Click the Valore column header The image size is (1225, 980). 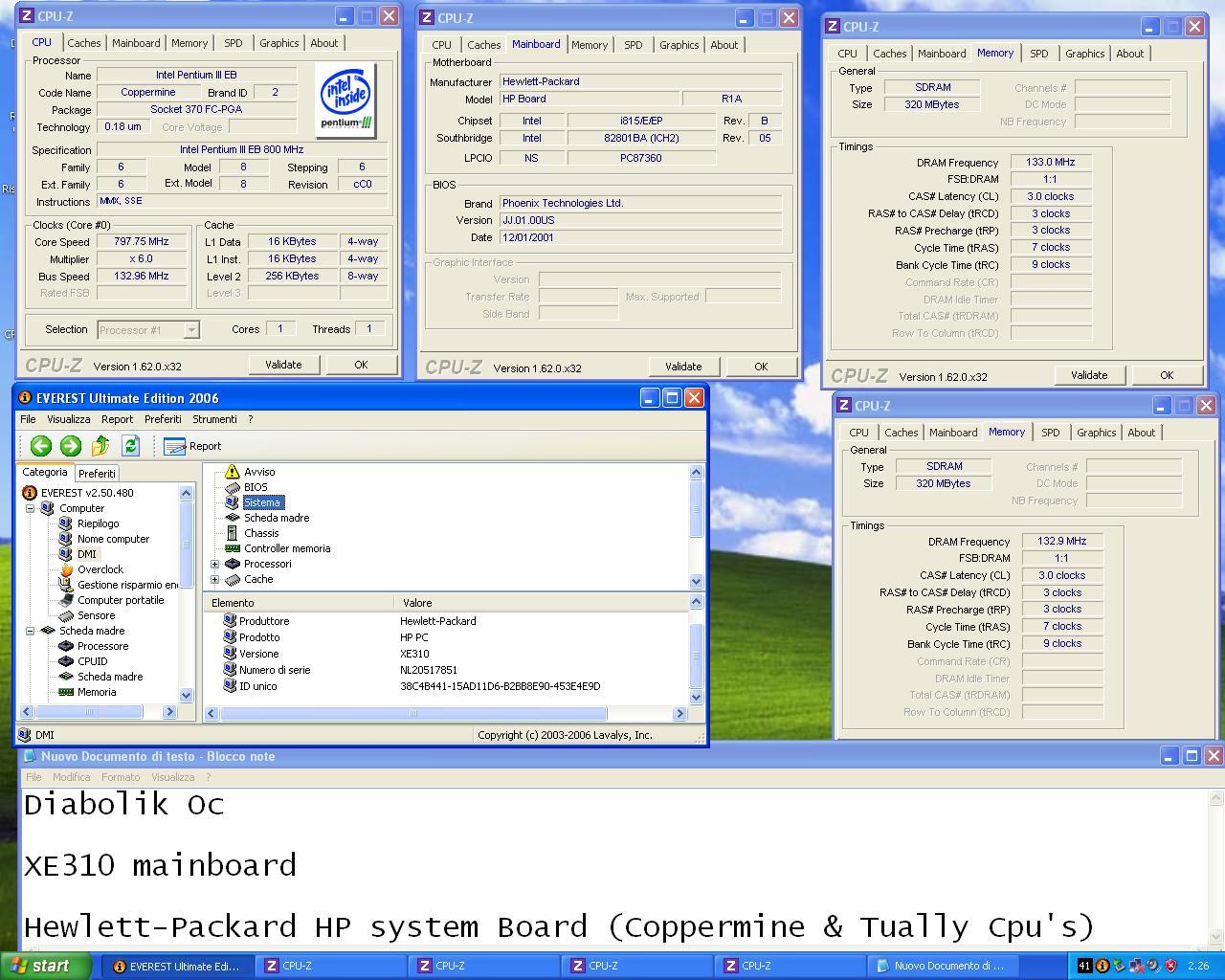pyautogui.click(x=540, y=603)
